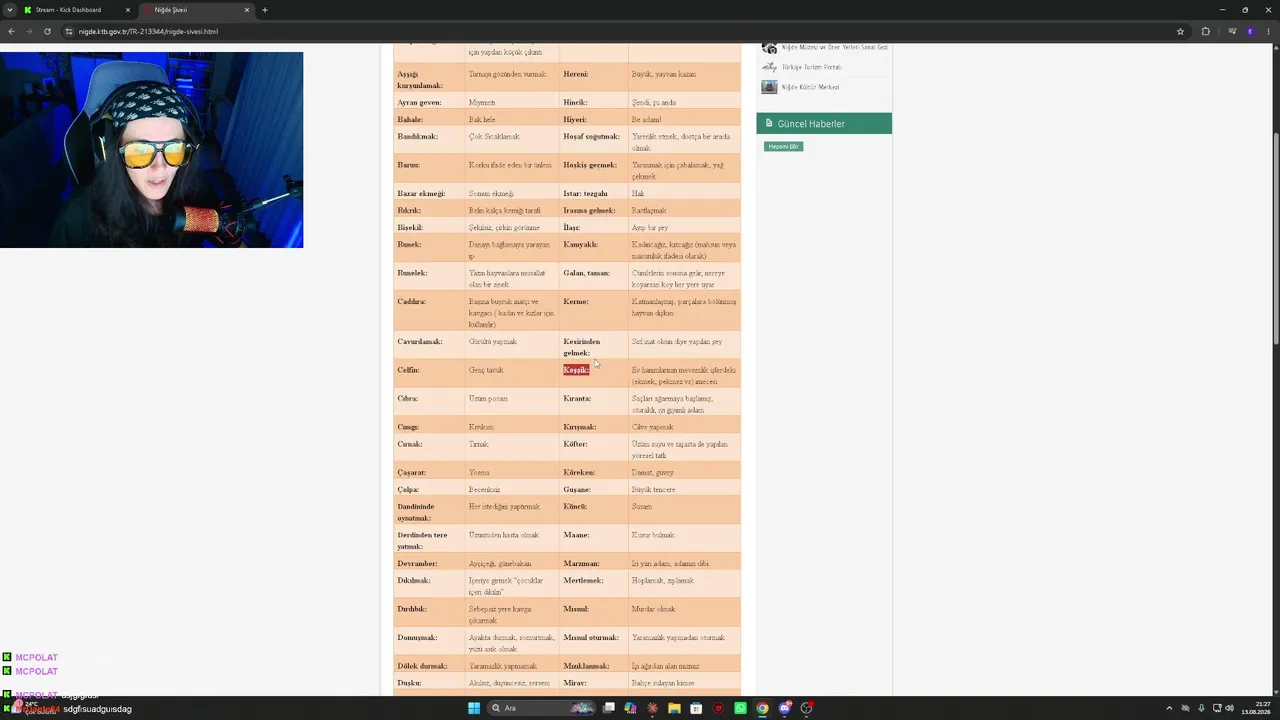Open the Güncel Haberler section header

824,124
